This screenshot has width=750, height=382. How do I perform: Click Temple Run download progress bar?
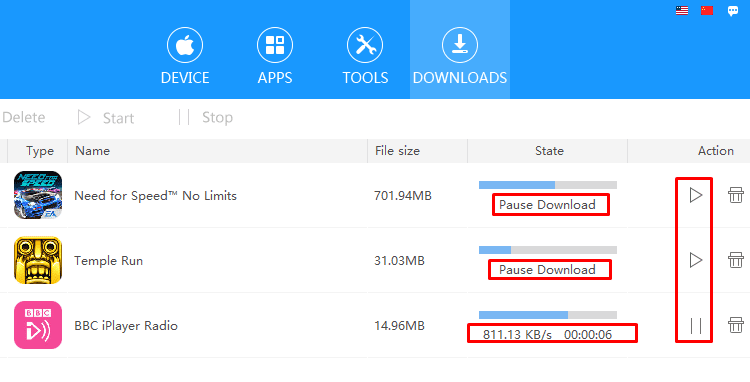click(548, 250)
